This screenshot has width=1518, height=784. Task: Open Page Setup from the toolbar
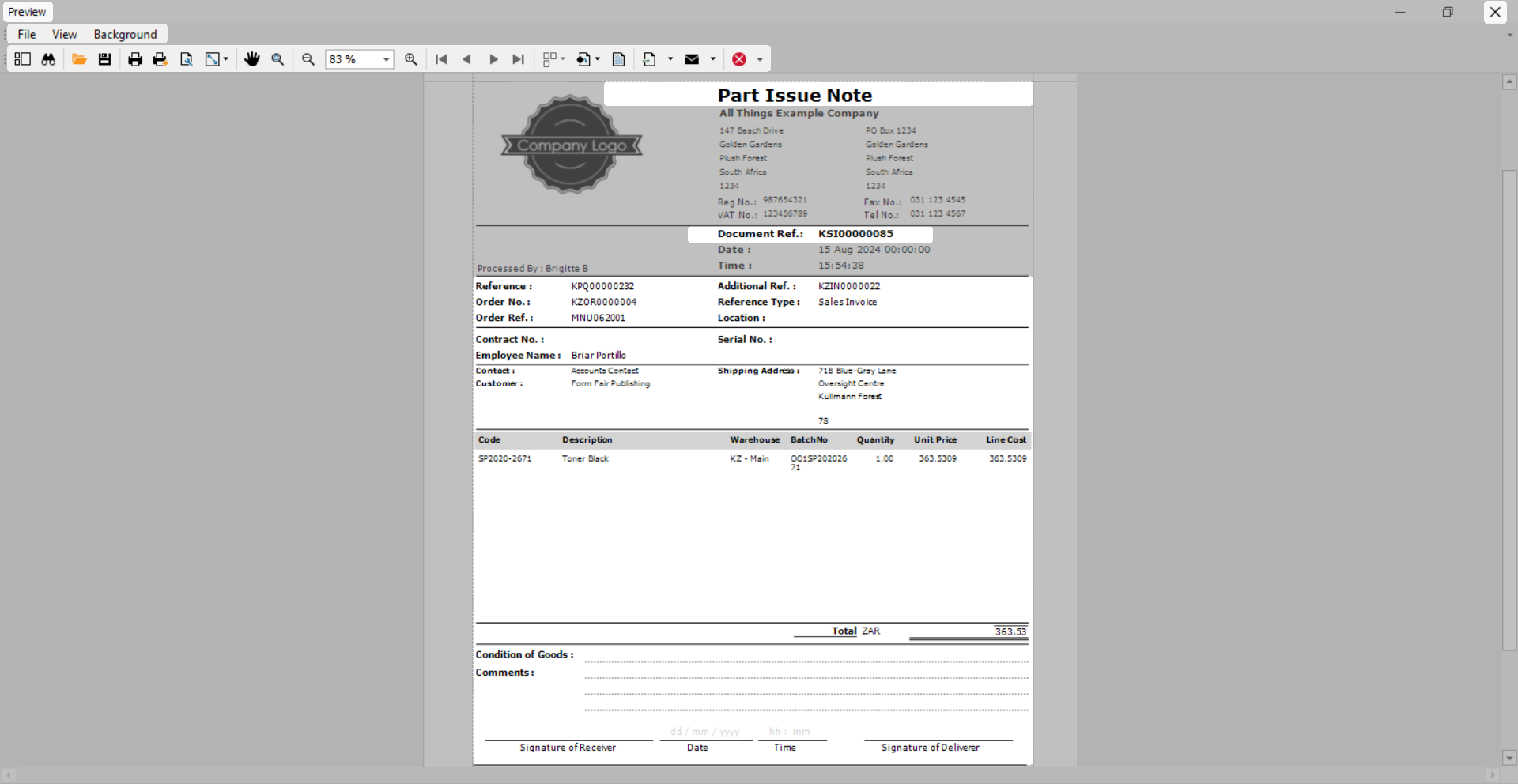coord(187,59)
